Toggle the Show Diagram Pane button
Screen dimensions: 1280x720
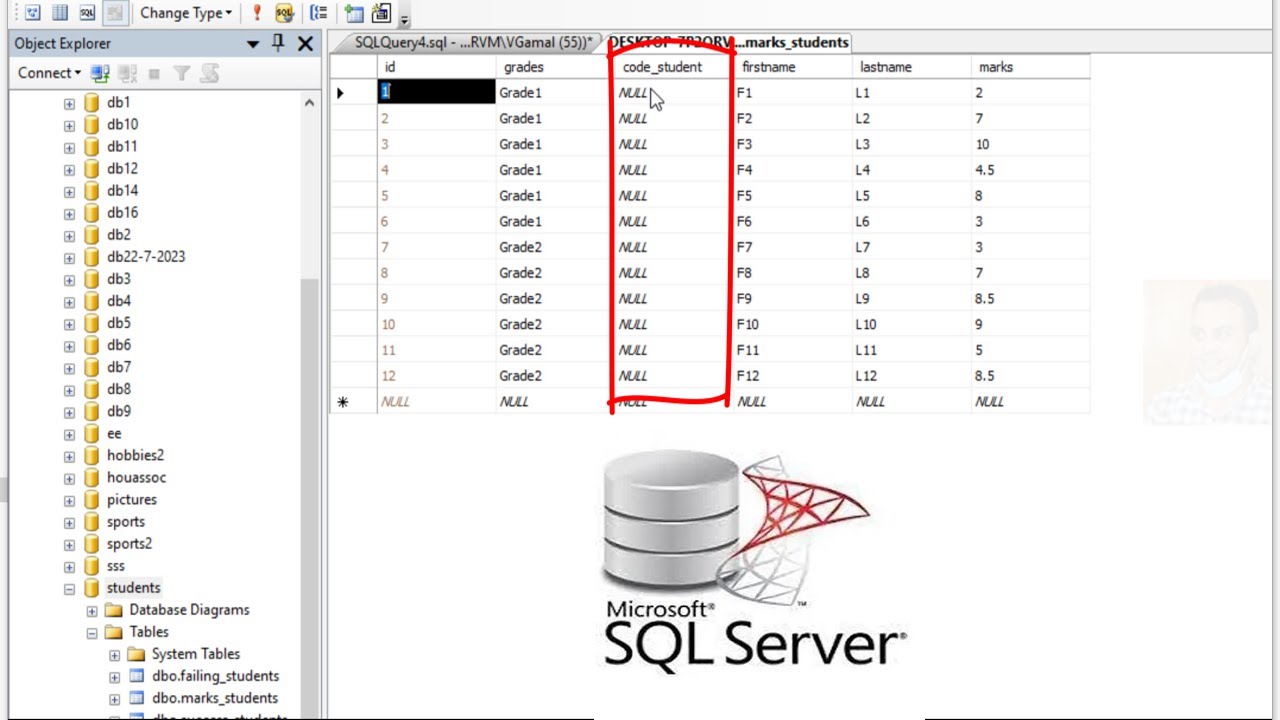click(x=33, y=13)
